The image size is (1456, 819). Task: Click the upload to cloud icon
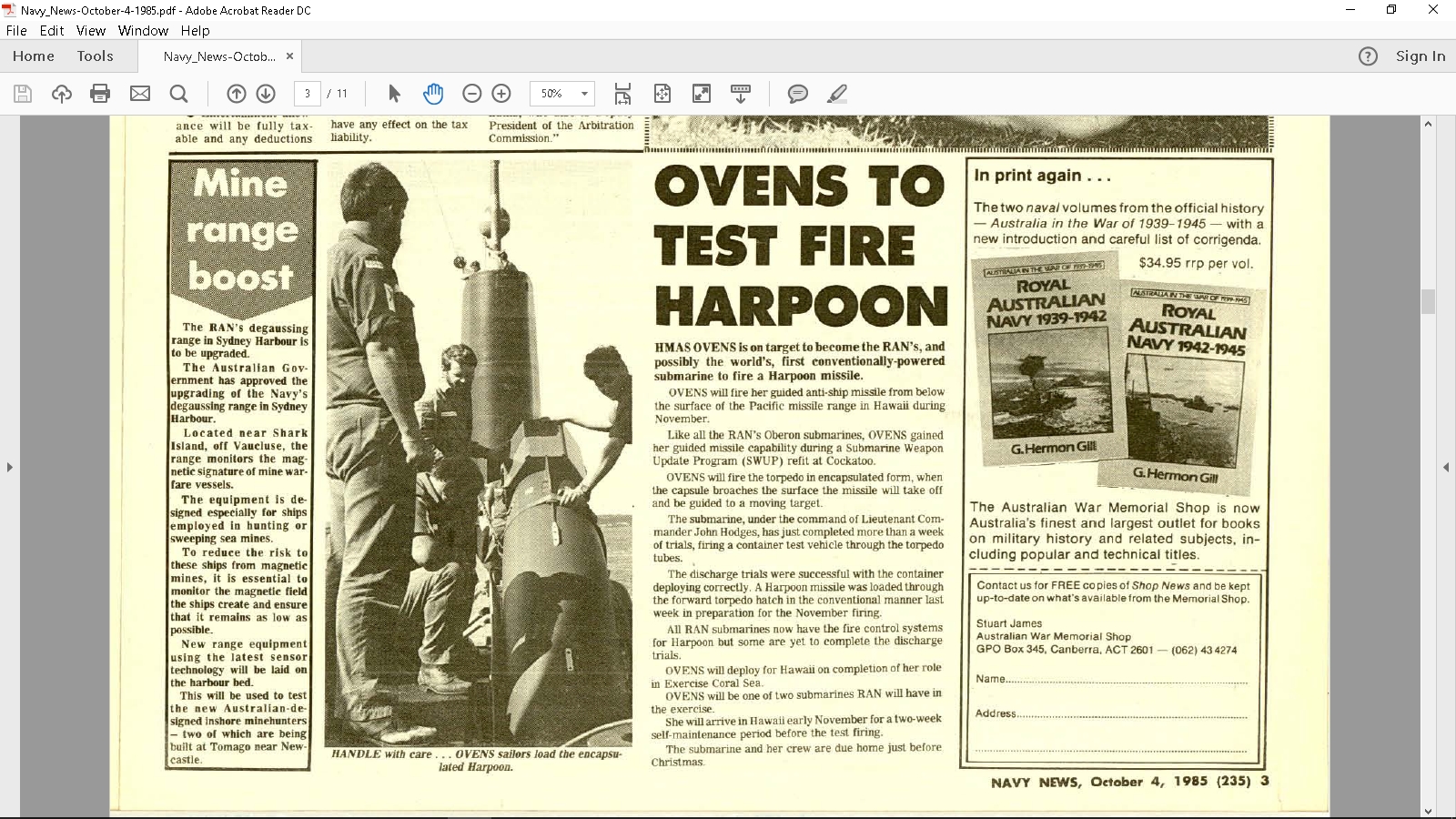pos(62,94)
